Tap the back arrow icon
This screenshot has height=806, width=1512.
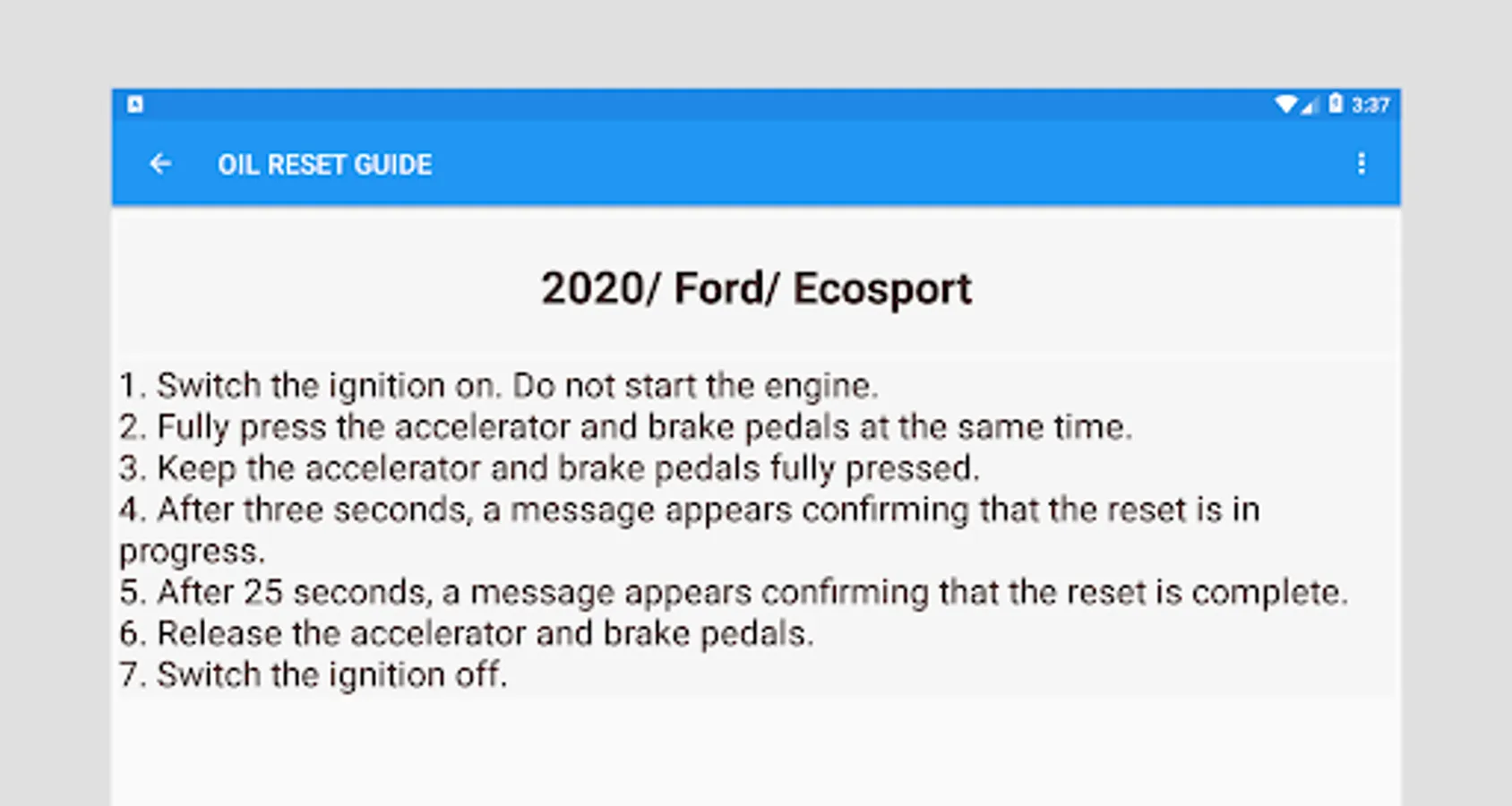tap(160, 164)
